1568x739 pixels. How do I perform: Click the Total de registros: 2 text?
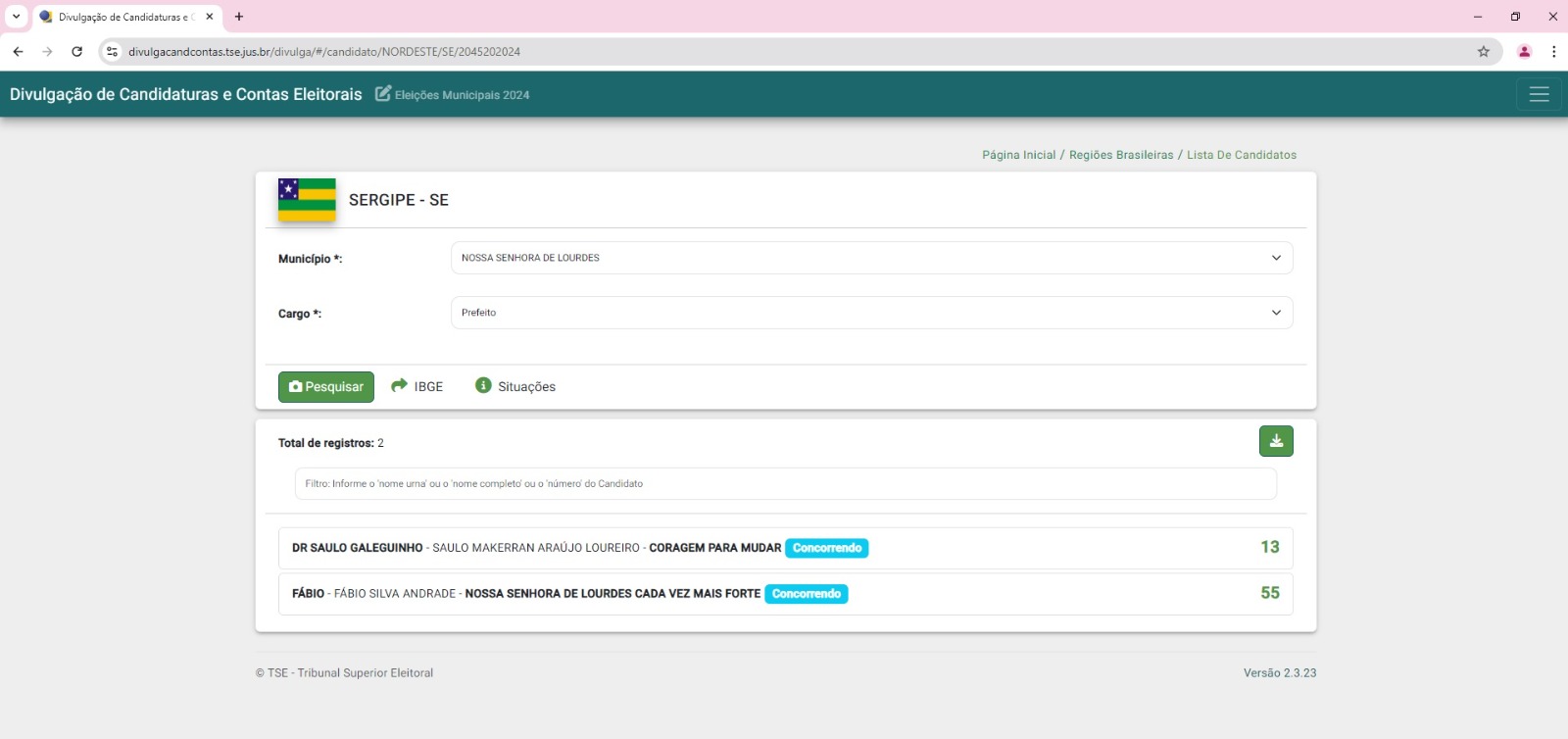pyautogui.click(x=331, y=443)
